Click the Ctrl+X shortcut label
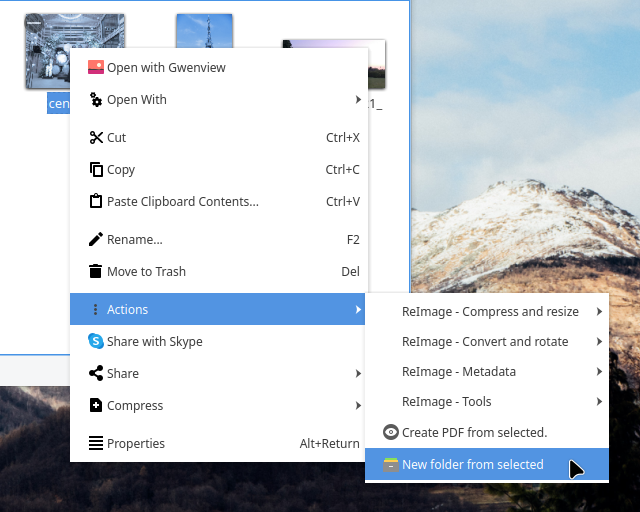Viewport: 640px width, 512px height. tap(343, 138)
